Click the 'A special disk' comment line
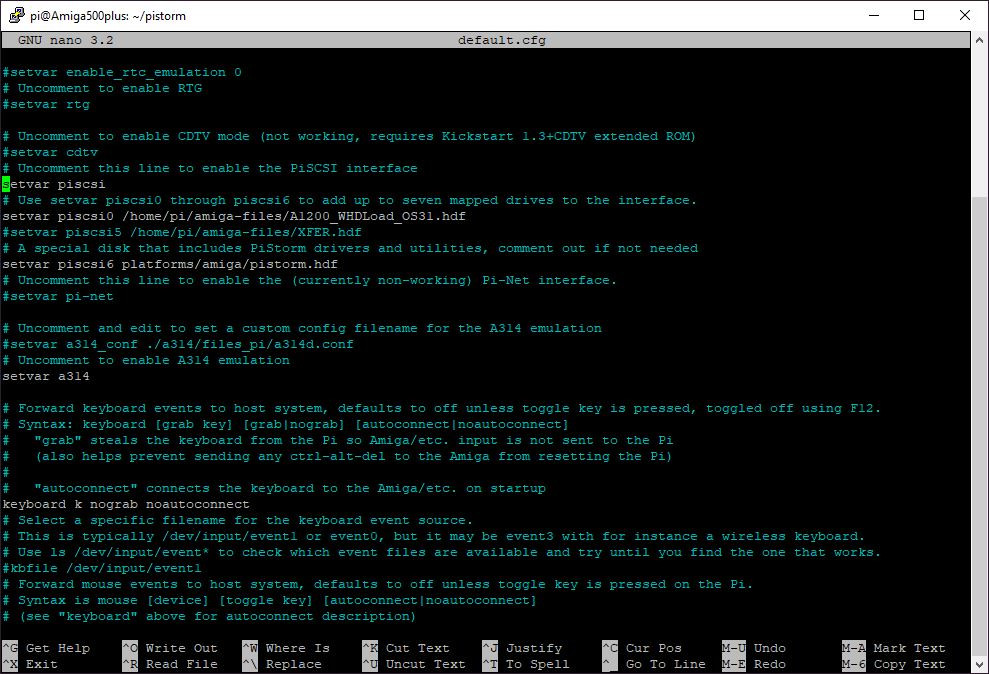989x674 pixels. pos(350,248)
